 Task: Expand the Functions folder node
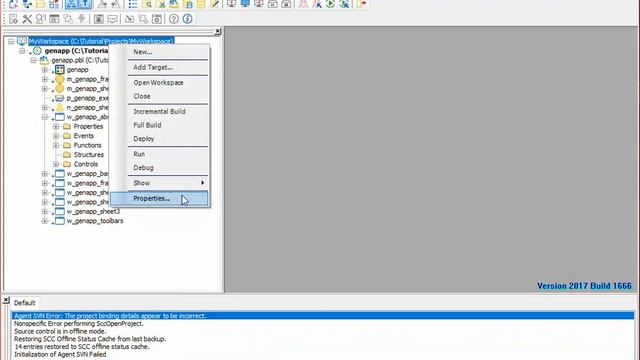pos(56,145)
